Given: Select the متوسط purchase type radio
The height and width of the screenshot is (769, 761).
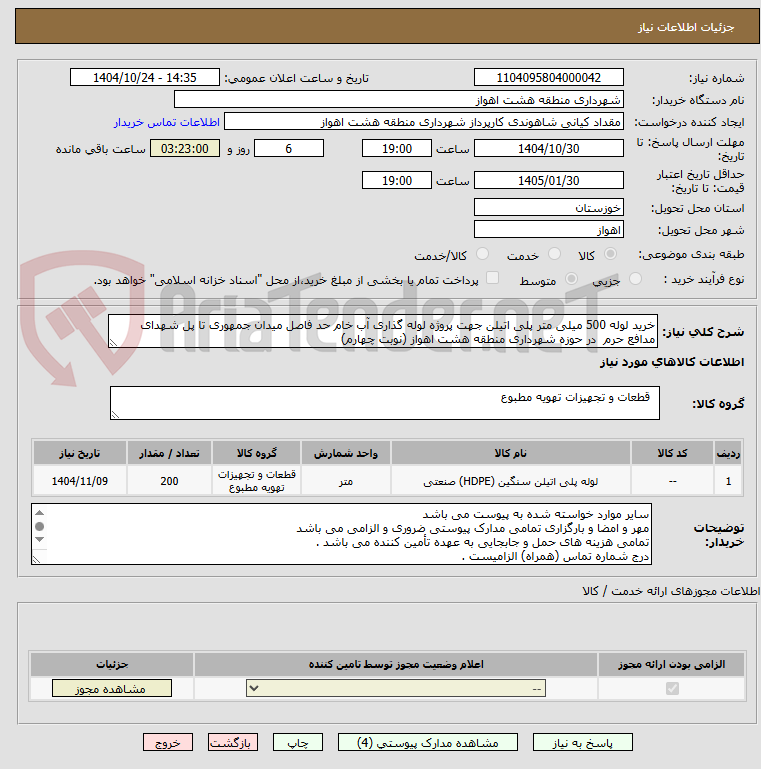Looking at the screenshot, I should (x=571, y=279).
